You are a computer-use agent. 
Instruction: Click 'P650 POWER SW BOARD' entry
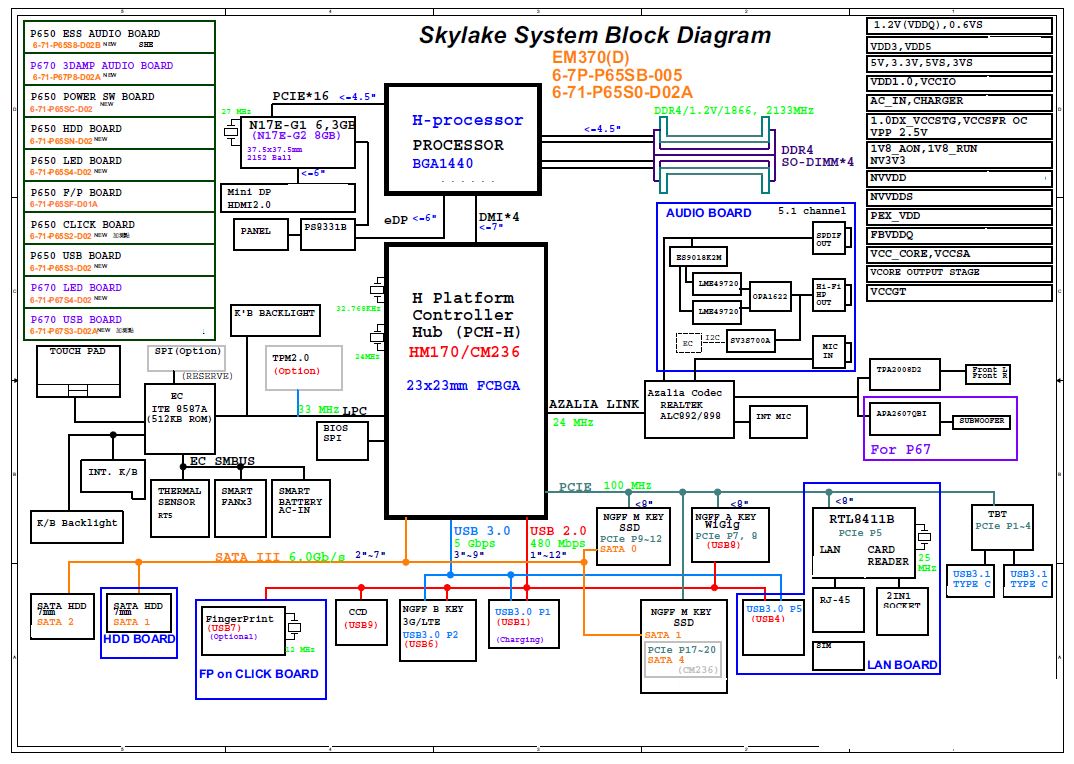click(119, 101)
